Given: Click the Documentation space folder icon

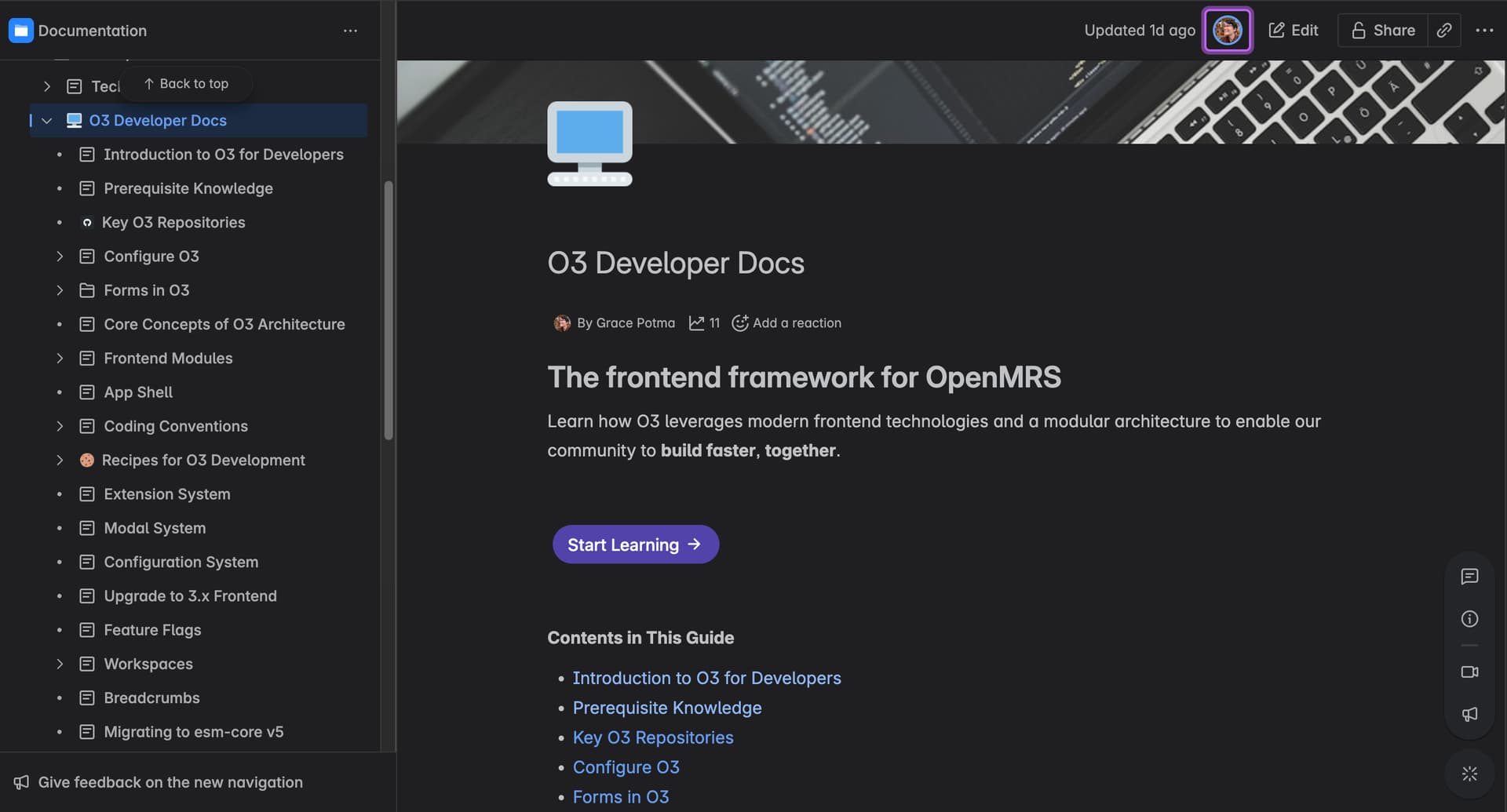Looking at the screenshot, I should pos(20,31).
